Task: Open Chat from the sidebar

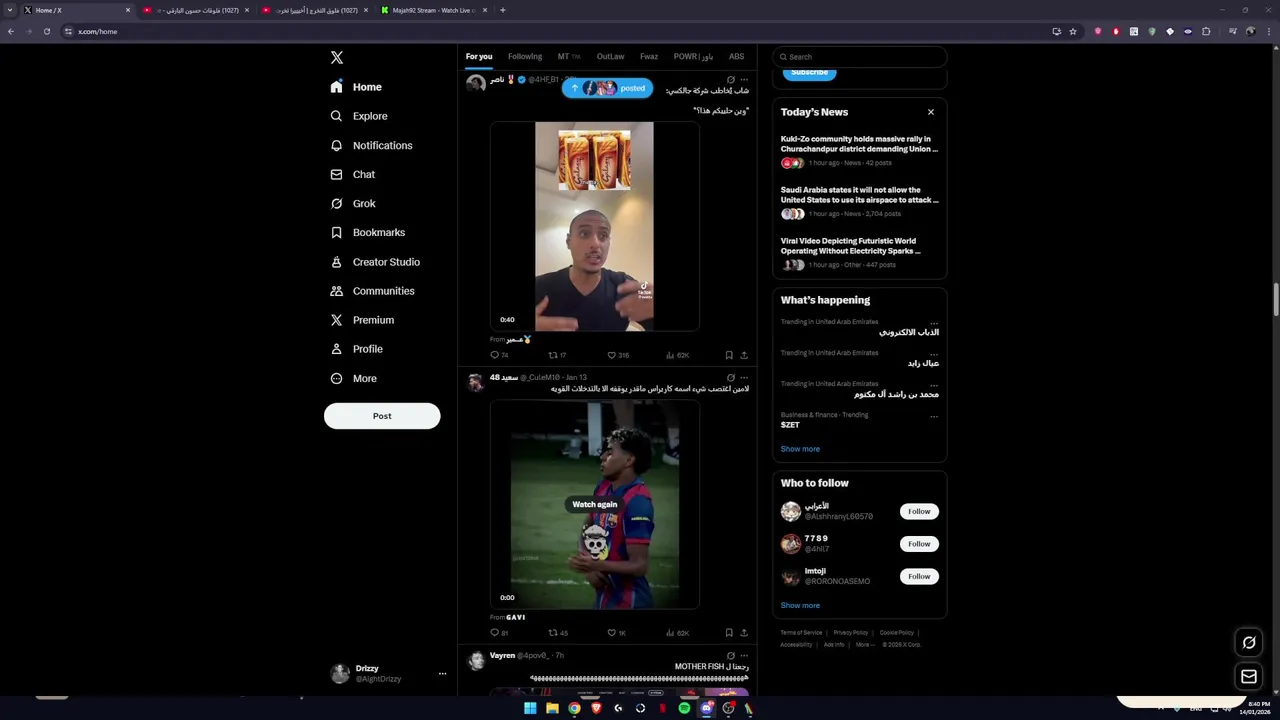Action: tap(352, 175)
